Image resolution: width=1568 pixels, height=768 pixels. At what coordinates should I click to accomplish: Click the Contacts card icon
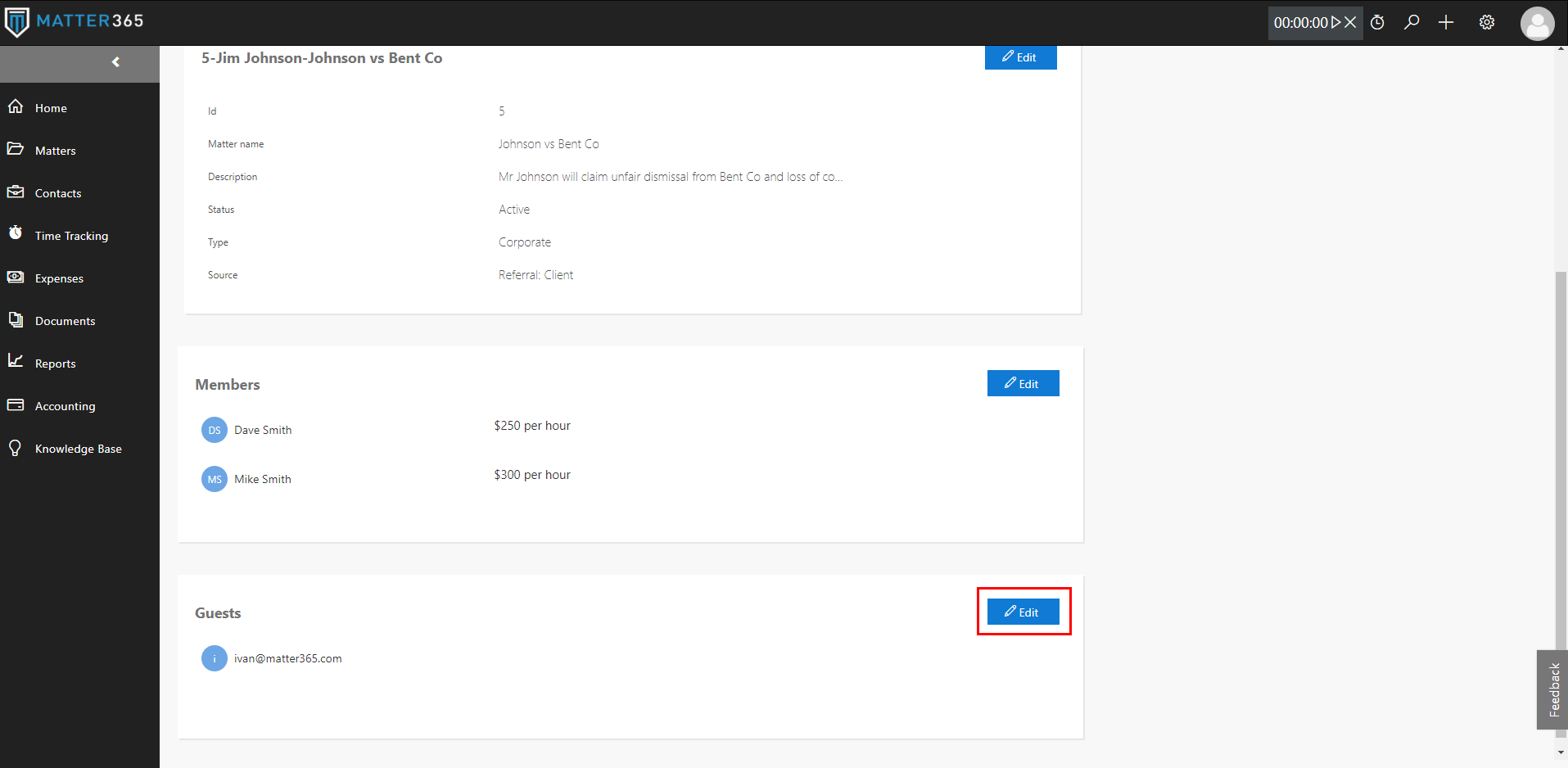pos(16,192)
